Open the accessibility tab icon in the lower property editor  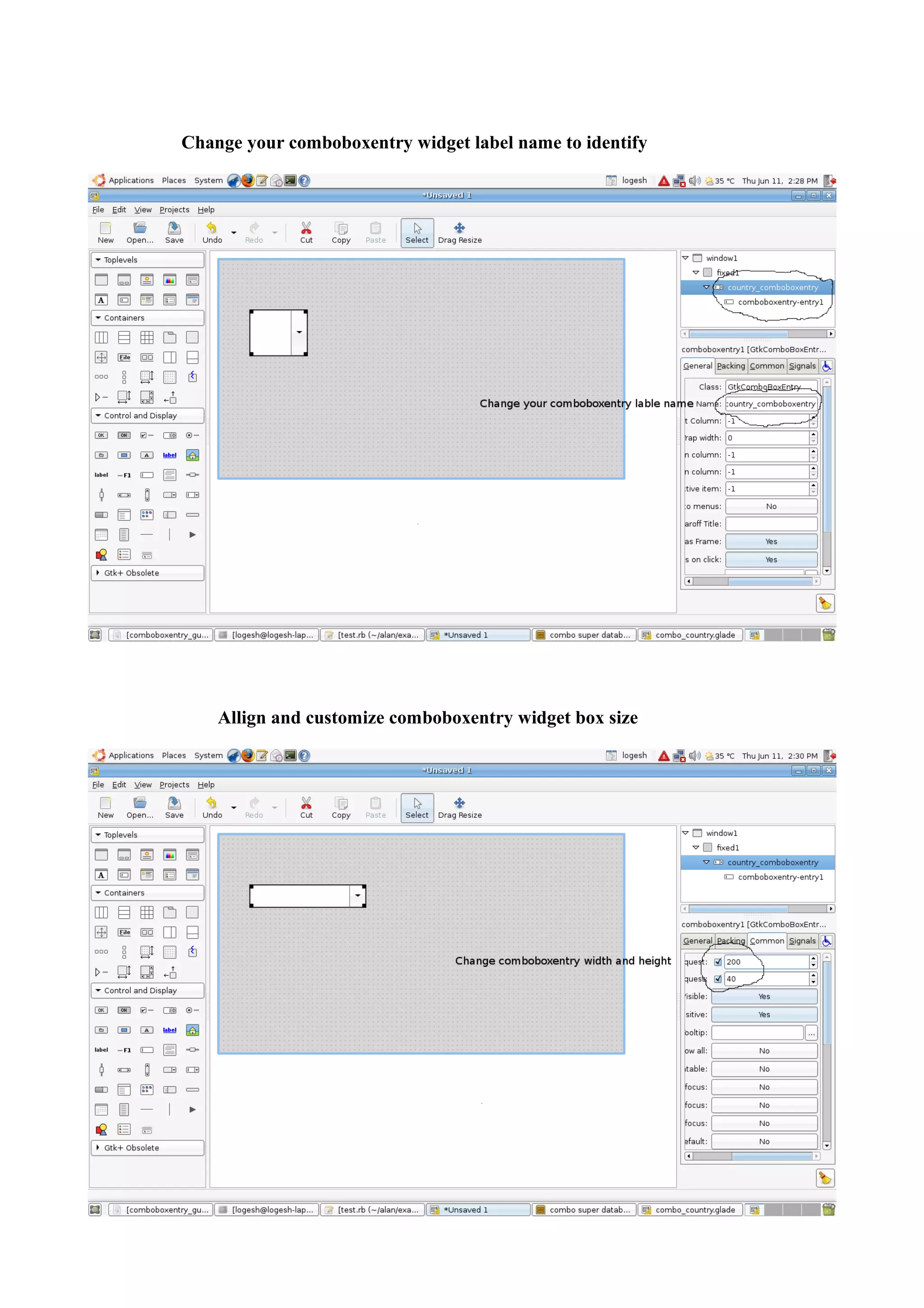827,941
